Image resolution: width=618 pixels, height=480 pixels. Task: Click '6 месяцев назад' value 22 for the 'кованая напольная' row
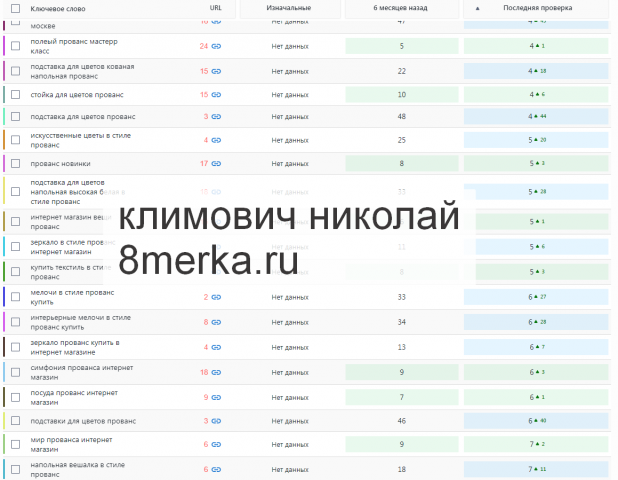click(402, 71)
